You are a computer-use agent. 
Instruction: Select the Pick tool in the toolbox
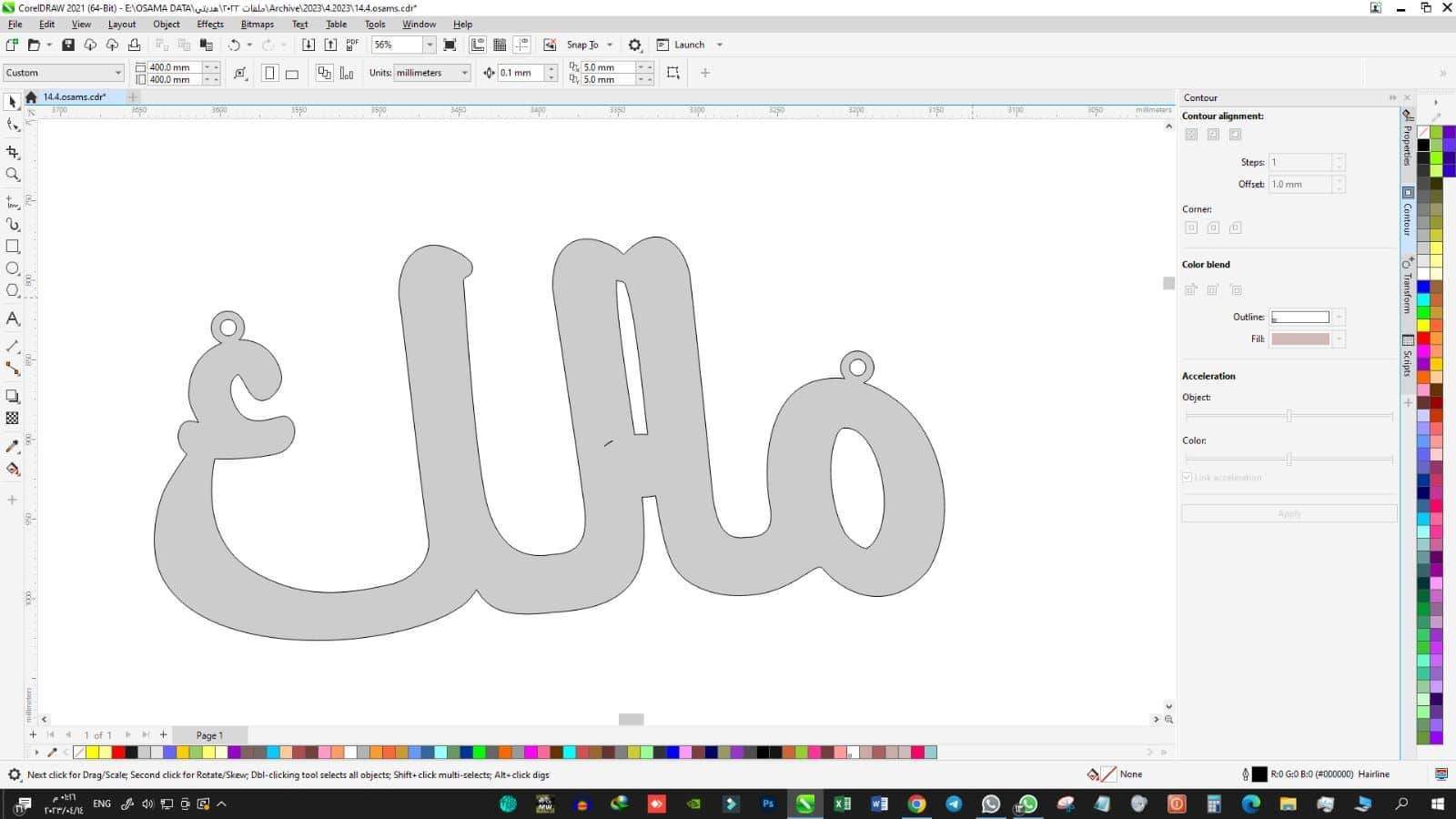click(x=13, y=102)
